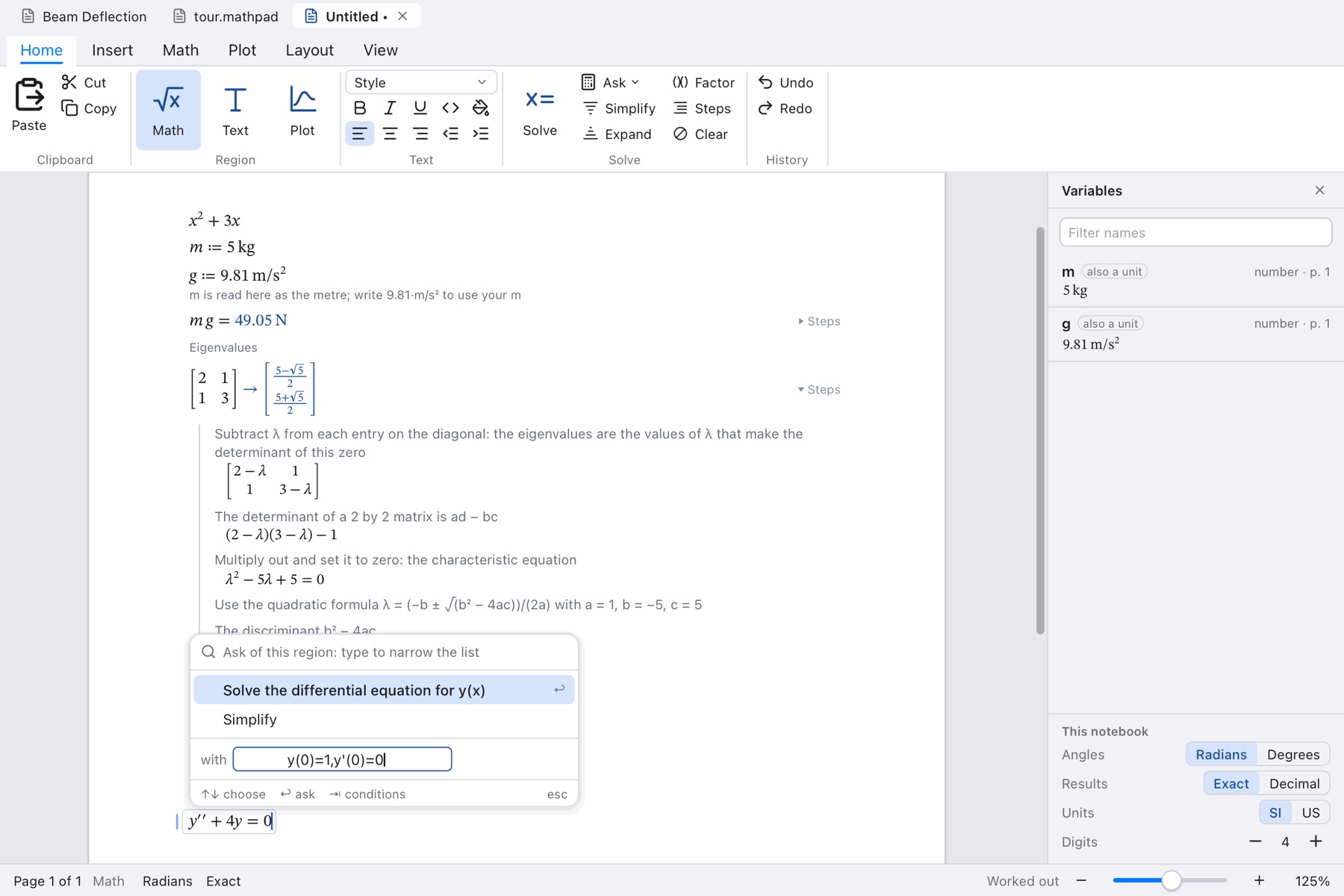This screenshot has height=896, width=1344.
Task: Open the Ask dropdown menu
Action: (611, 82)
